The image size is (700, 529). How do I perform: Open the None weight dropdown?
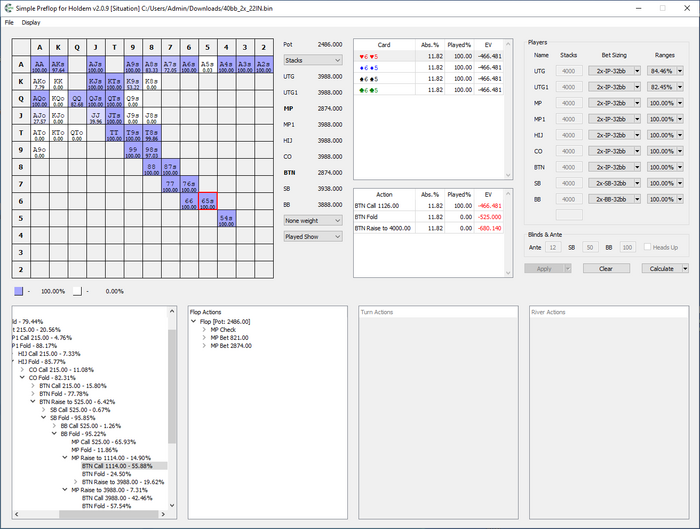pos(313,221)
